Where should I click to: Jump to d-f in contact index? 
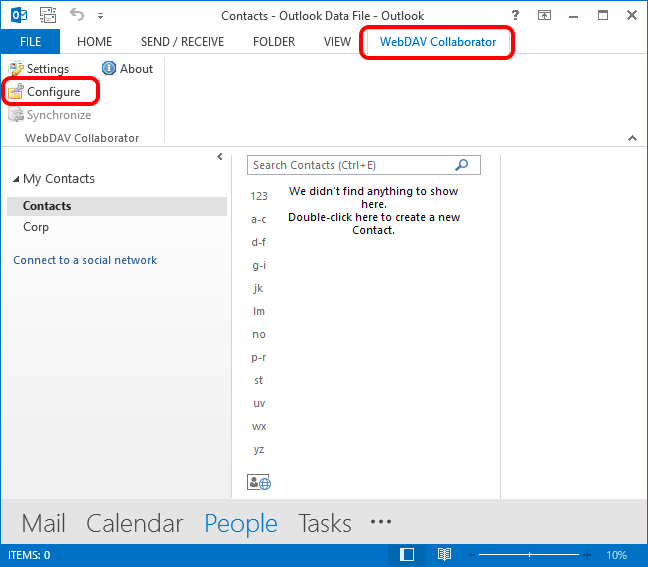pyautogui.click(x=259, y=242)
